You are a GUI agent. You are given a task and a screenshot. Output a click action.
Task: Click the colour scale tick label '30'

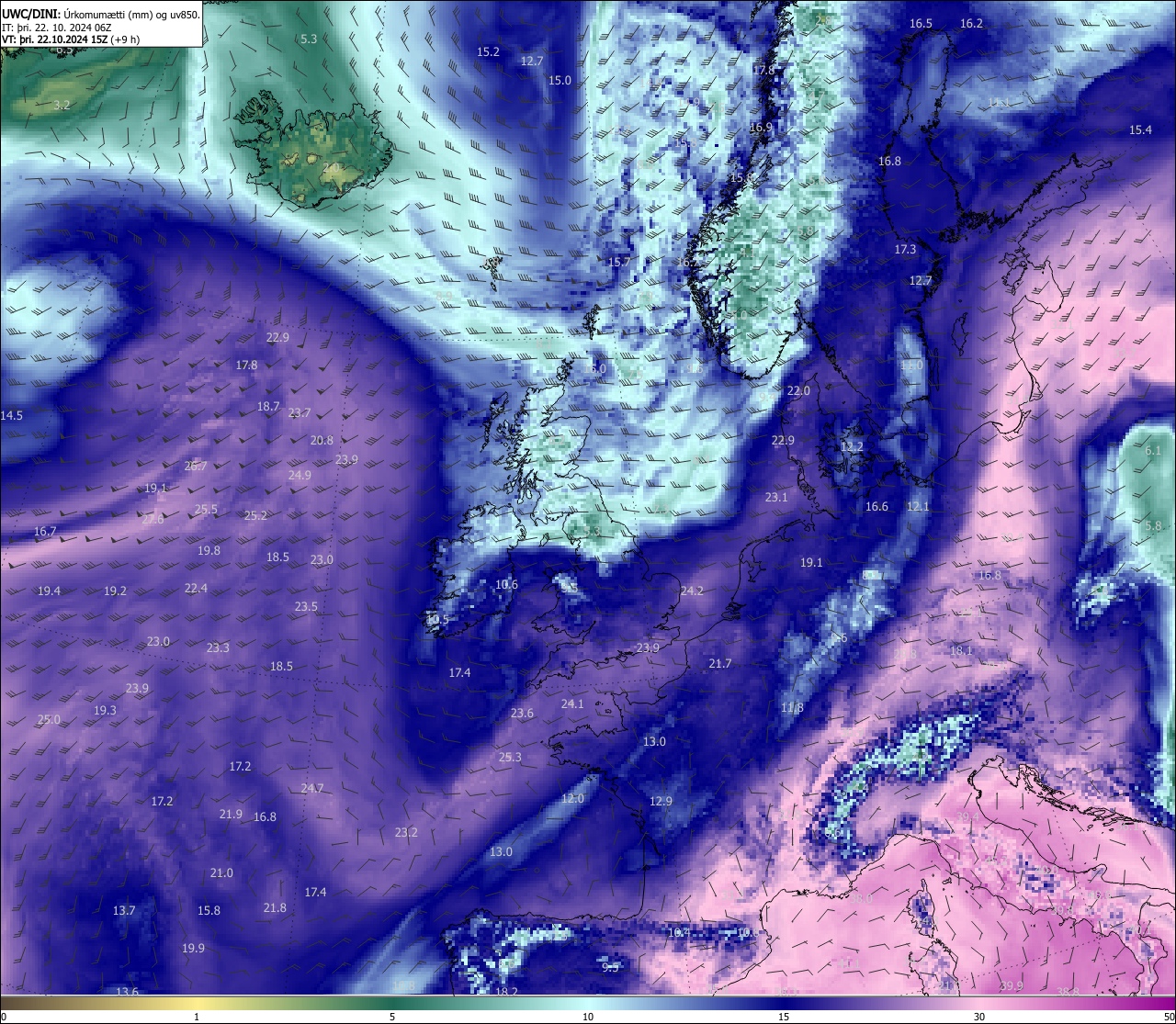tap(979, 1017)
